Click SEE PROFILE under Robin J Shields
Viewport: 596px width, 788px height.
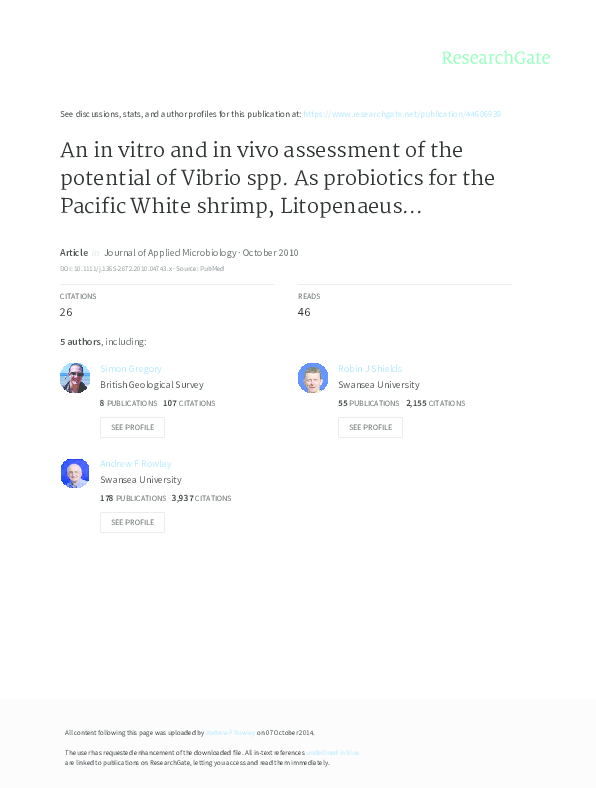click(370, 427)
